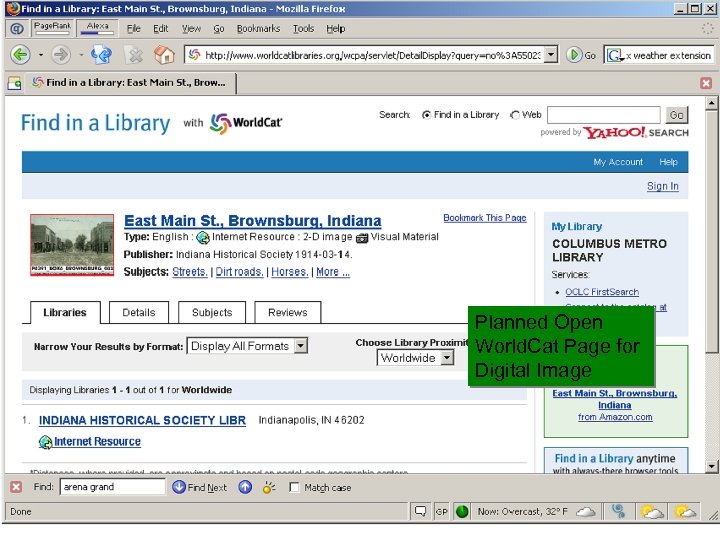720x540 pixels.
Task: Switch to the Subjects tab
Action: pyautogui.click(x=212, y=312)
